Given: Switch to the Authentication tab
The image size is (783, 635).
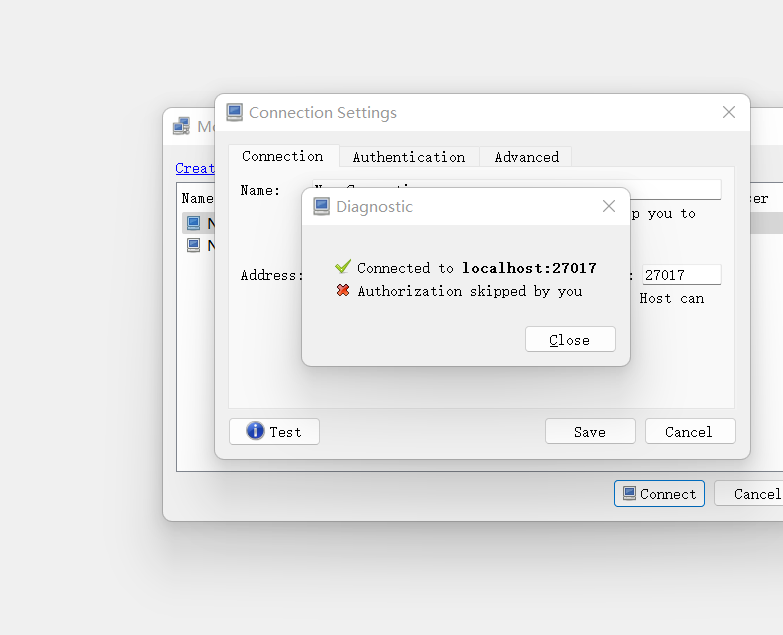Looking at the screenshot, I should tap(408, 157).
